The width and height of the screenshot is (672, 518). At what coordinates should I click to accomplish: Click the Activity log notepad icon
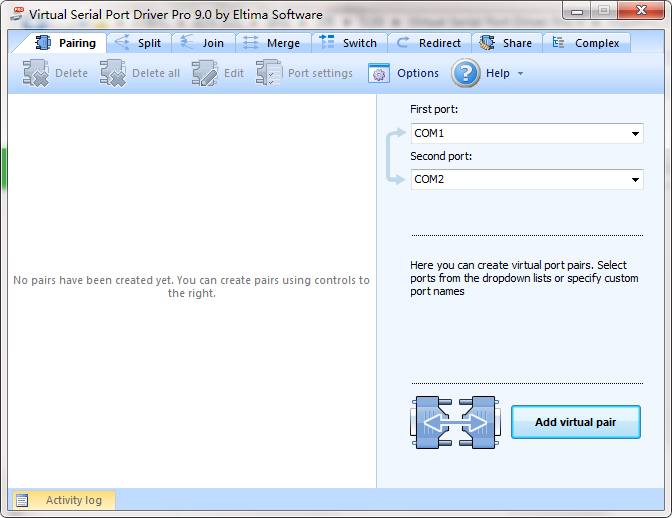point(22,500)
